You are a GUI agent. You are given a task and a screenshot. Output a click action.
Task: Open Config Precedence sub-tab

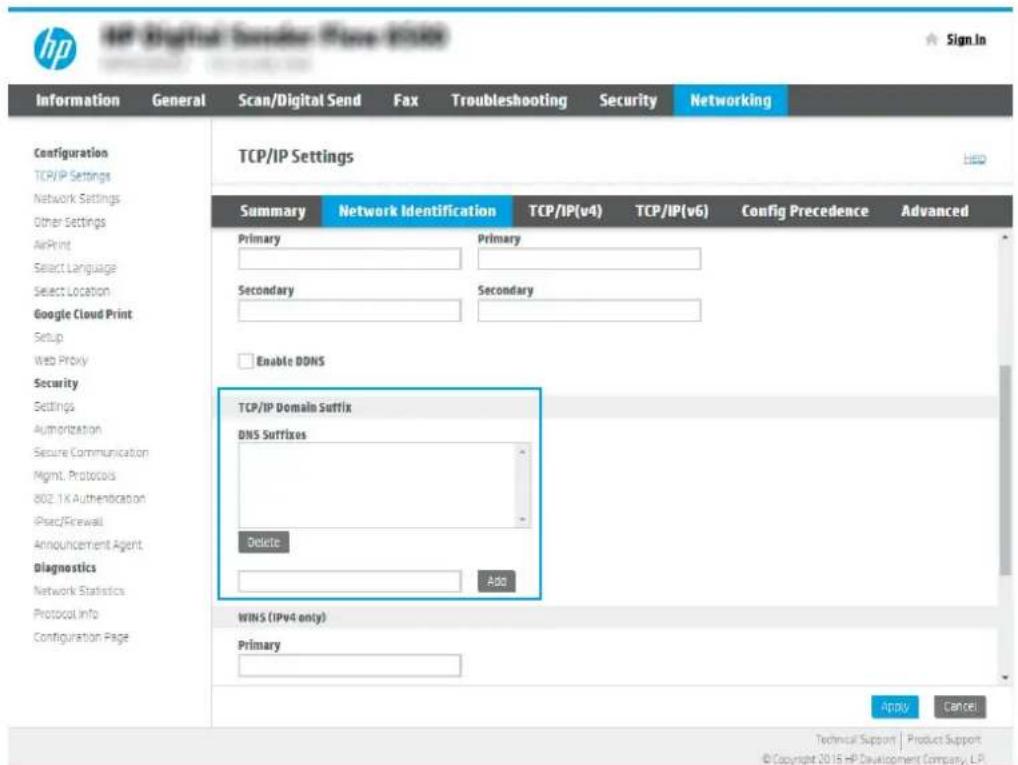pyautogui.click(x=804, y=211)
